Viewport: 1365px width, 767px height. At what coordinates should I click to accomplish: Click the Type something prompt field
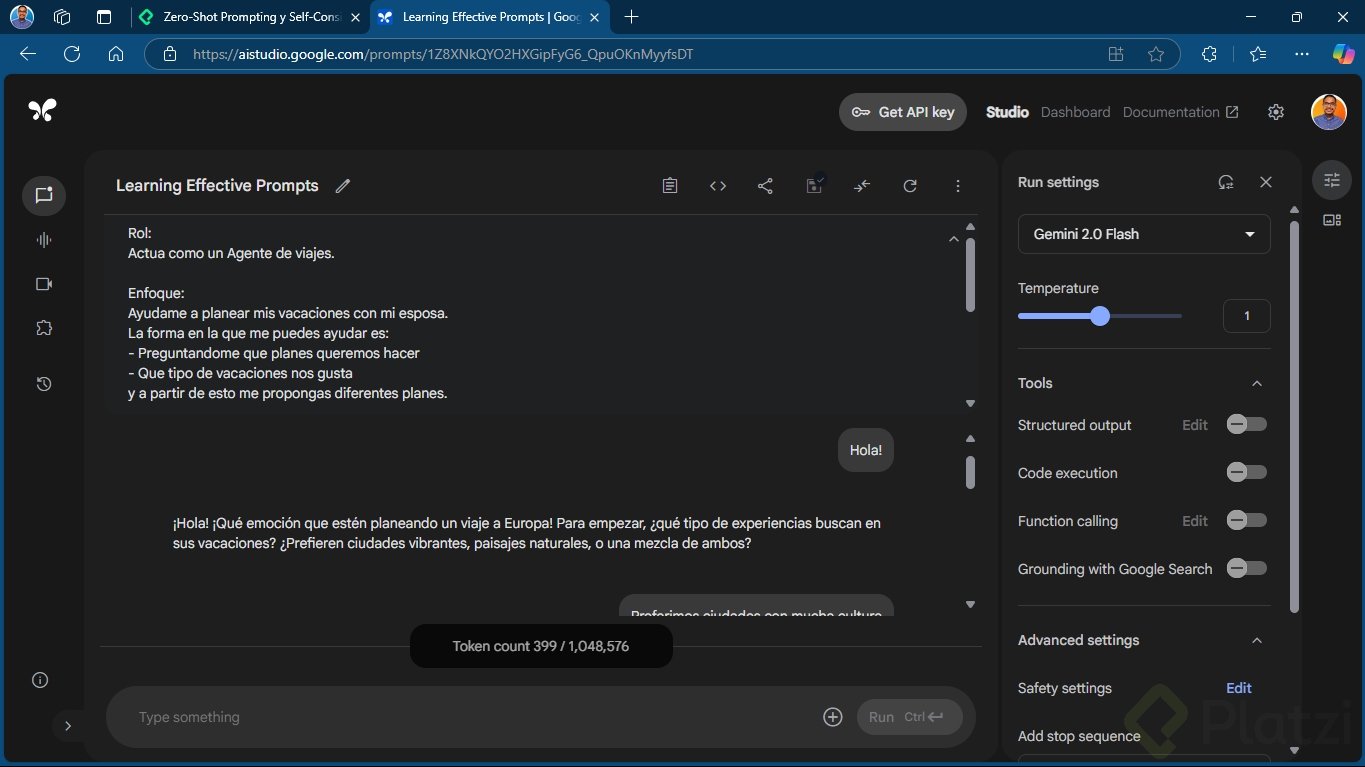click(470, 717)
